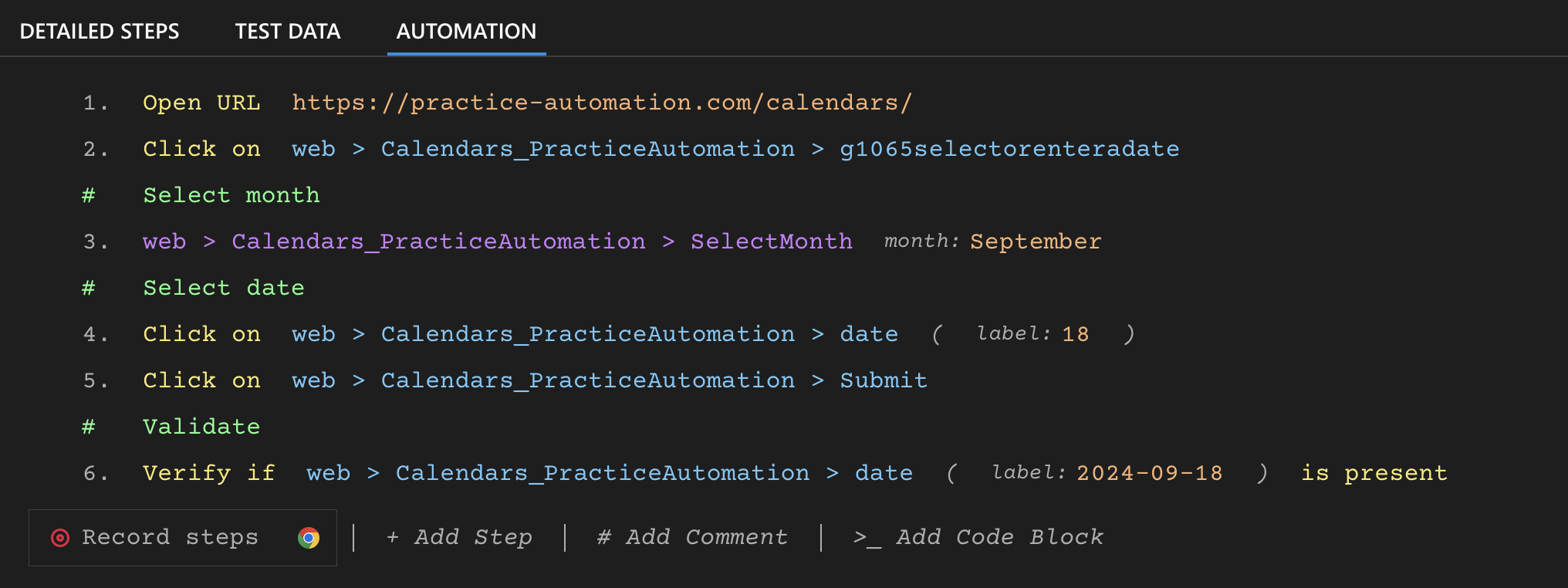Select the 'Select date' comment line

224,288
